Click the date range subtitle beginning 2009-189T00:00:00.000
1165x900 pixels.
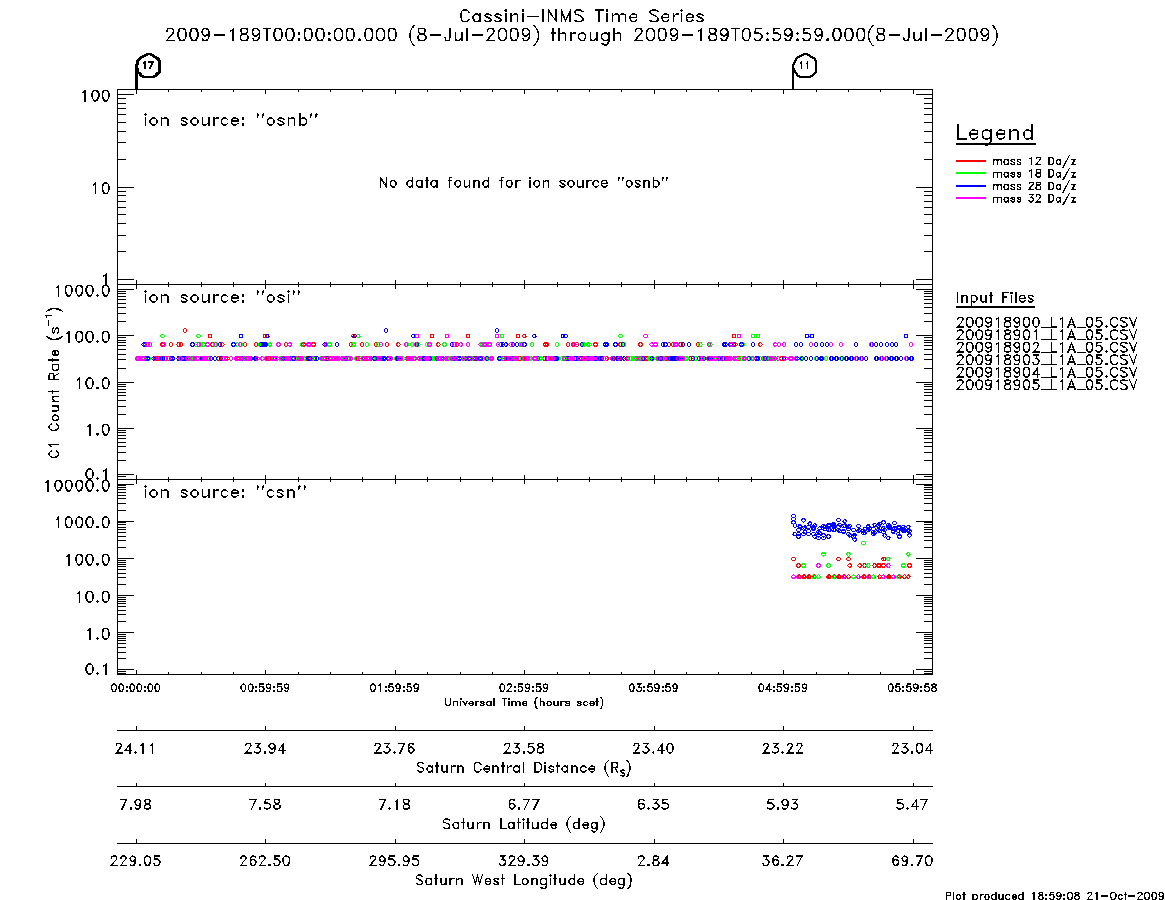click(582, 35)
